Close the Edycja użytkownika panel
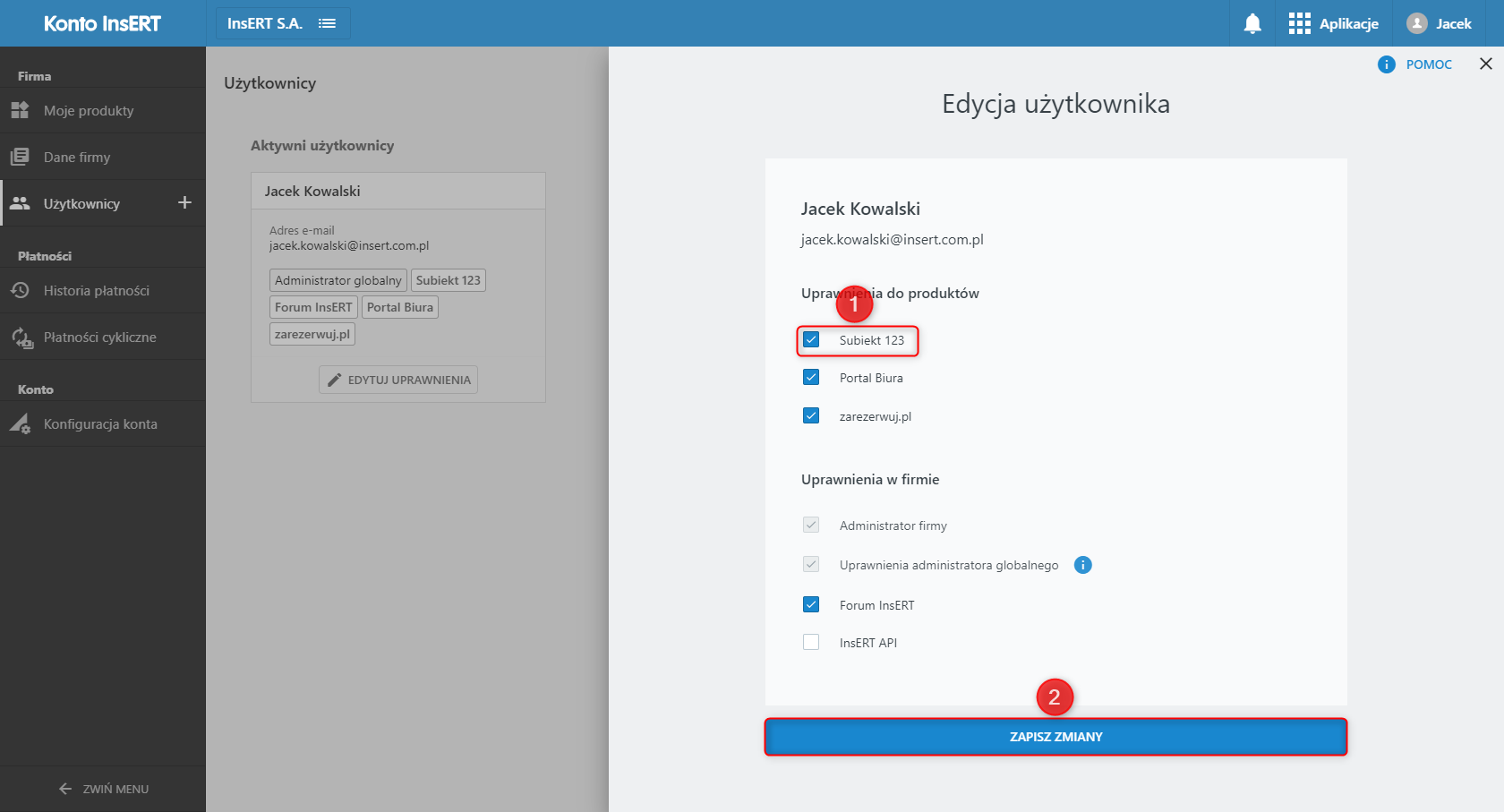Image resolution: width=1504 pixels, height=812 pixels. pyautogui.click(x=1486, y=64)
